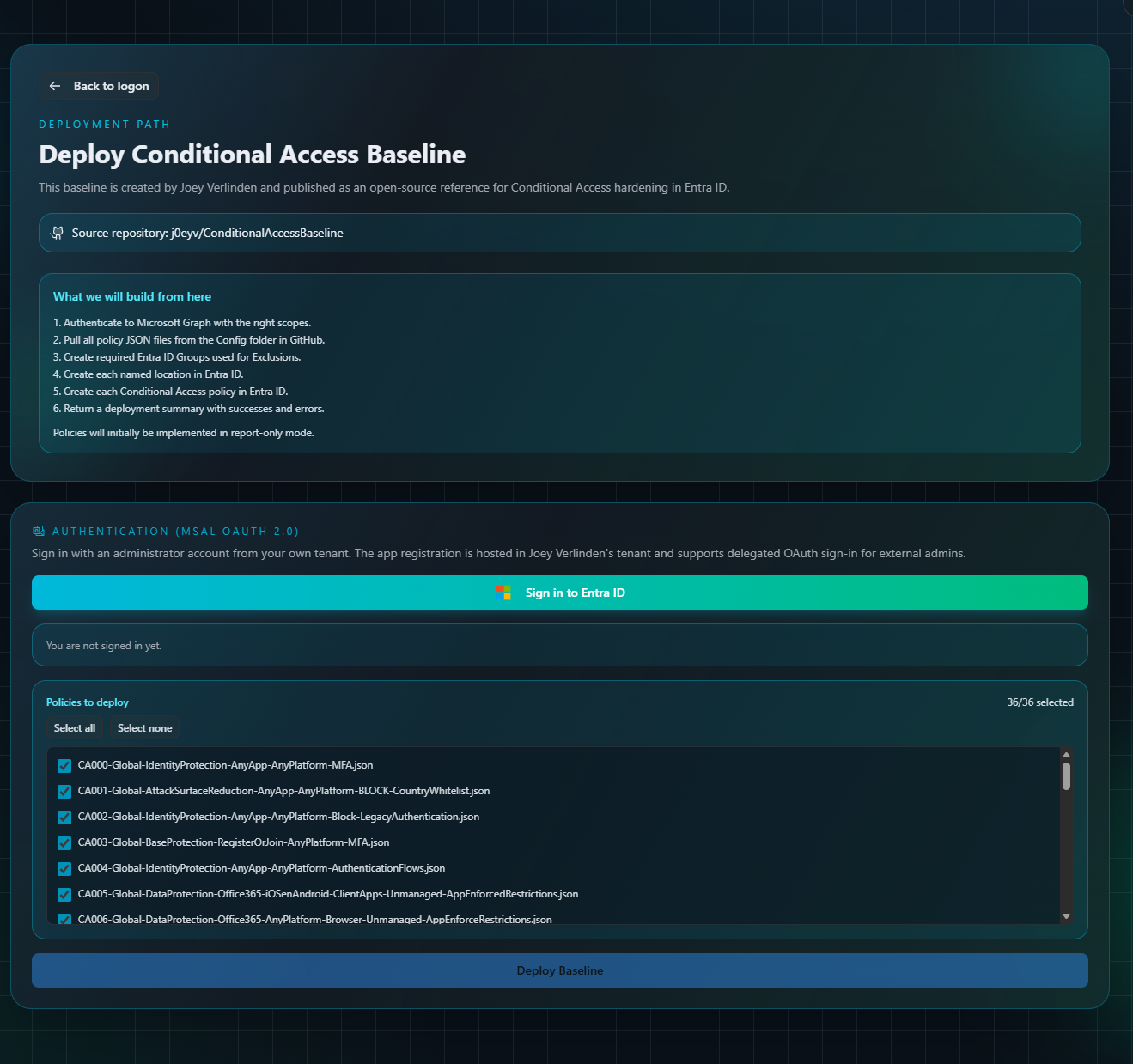The height and width of the screenshot is (1064, 1133).
Task: Click the step "2. Pull all policy JSON files" line
Action: coord(189,340)
